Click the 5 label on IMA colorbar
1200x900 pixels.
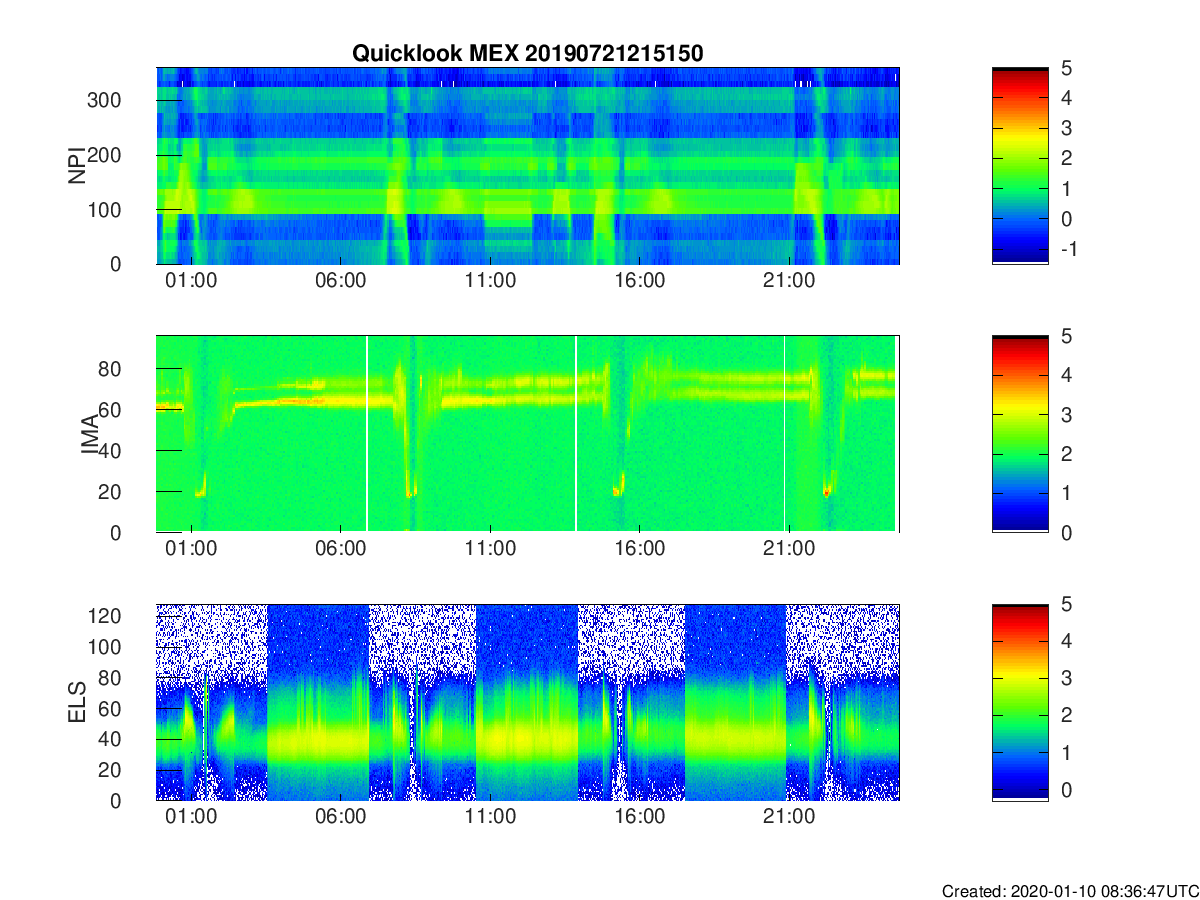pyautogui.click(x=1066, y=336)
